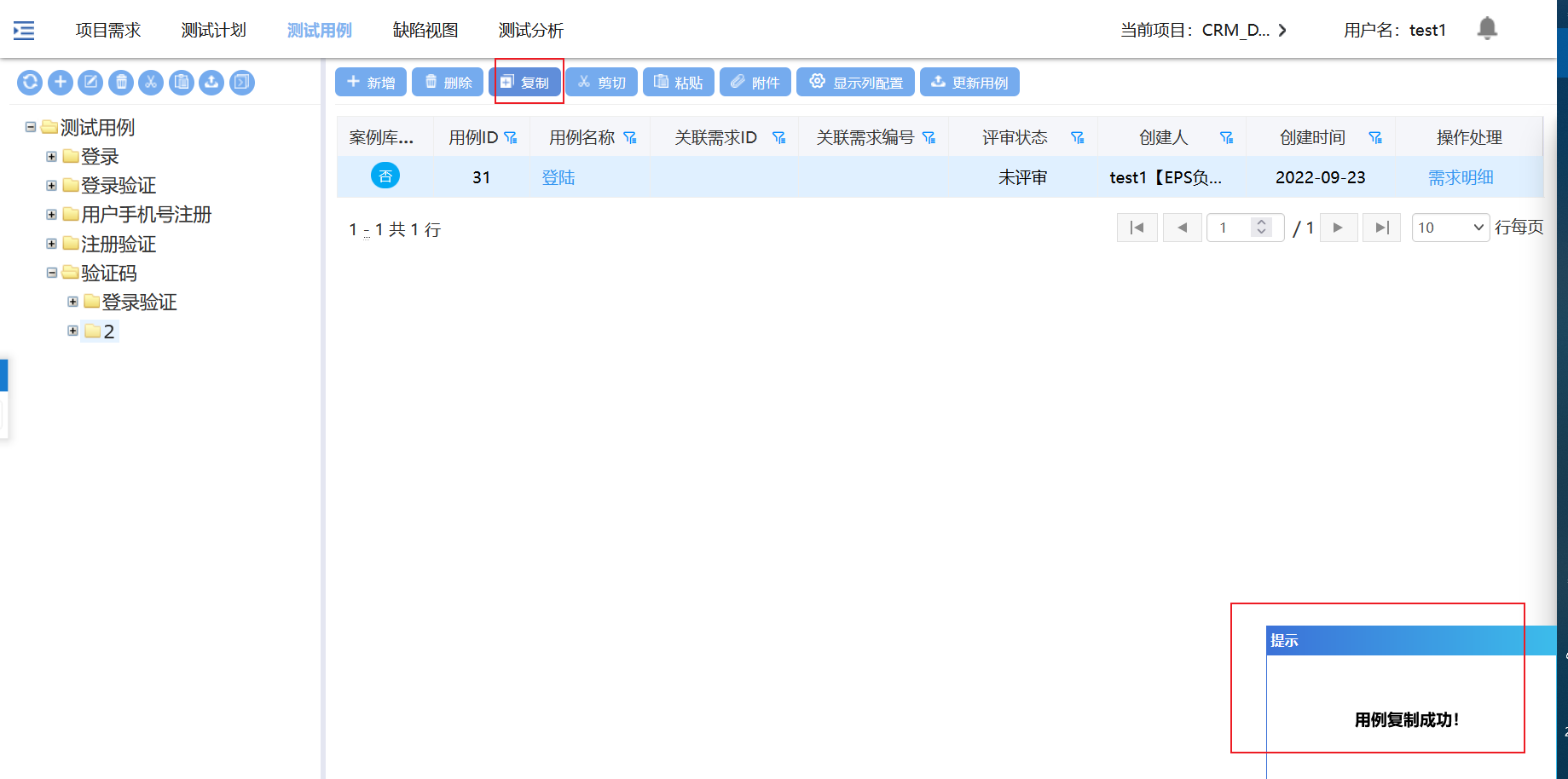Click the page number input field
1568x779 pixels.
click(x=1228, y=228)
